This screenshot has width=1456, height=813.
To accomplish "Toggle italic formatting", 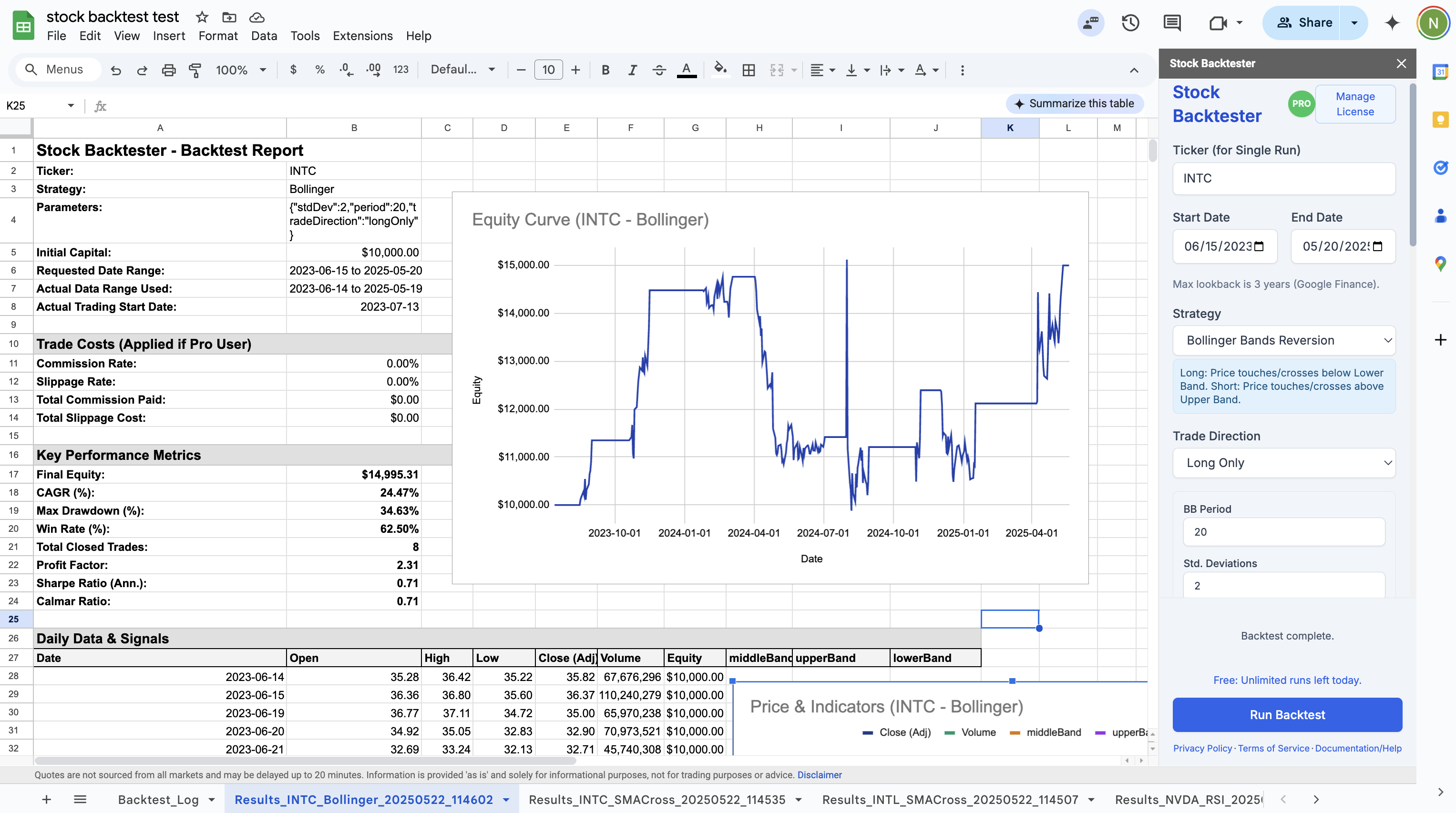I will pyautogui.click(x=633, y=70).
